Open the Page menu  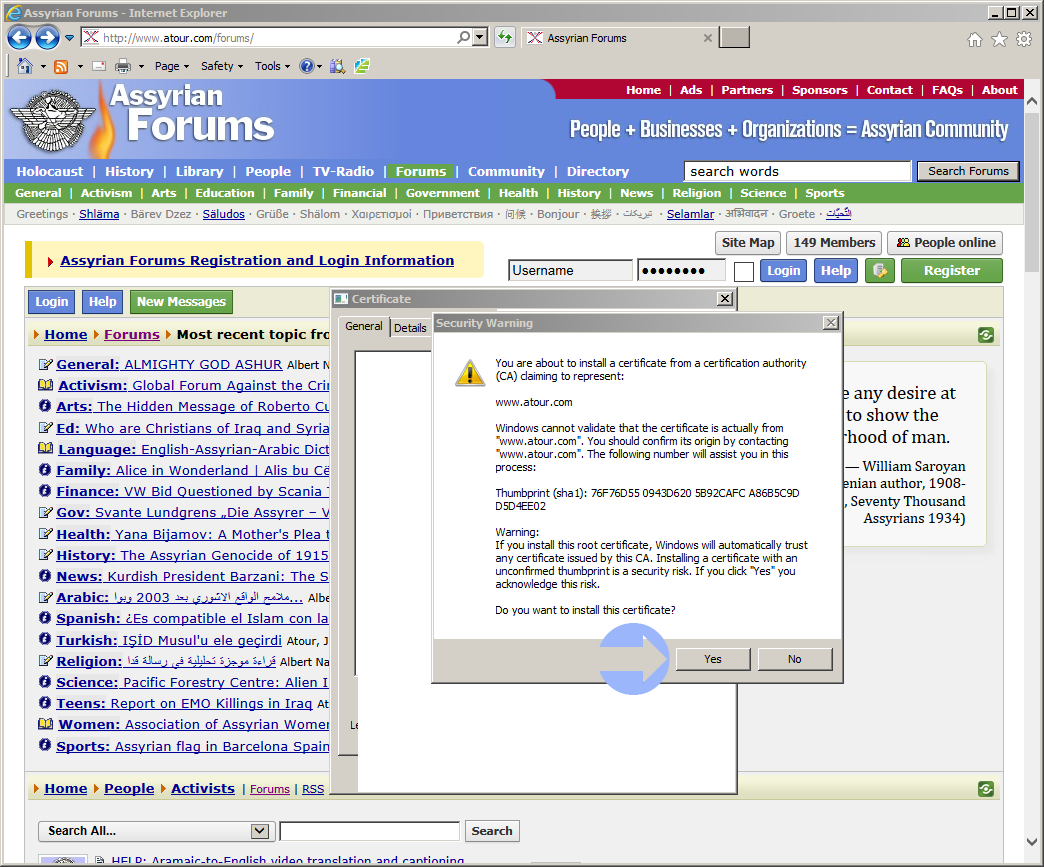click(x=172, y=66)
